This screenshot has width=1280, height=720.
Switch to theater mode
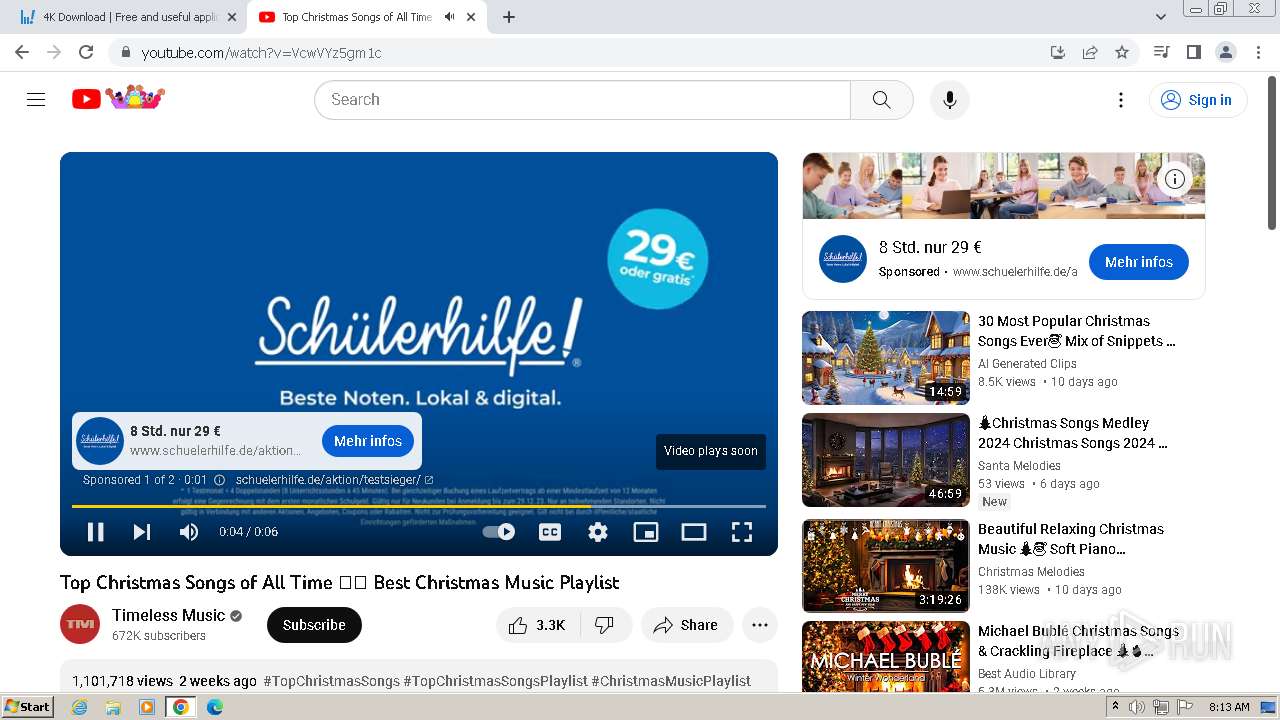694,532
